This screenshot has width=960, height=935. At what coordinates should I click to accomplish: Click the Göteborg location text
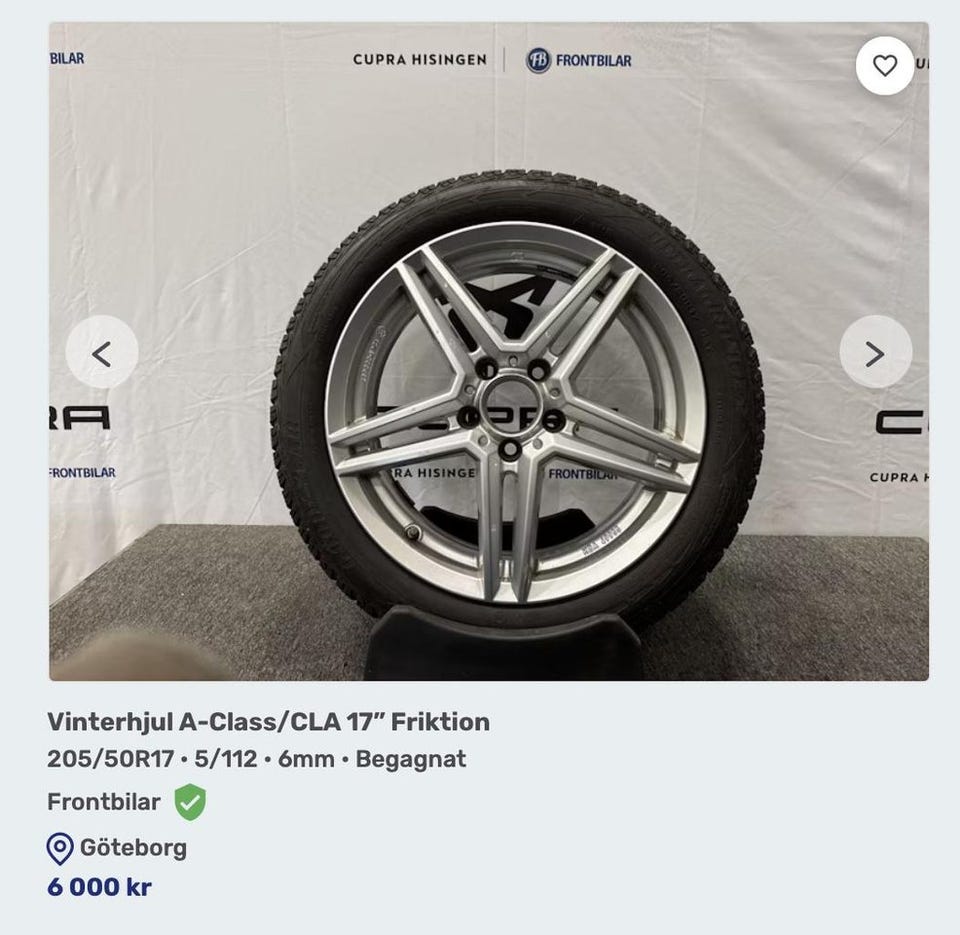pos(133,849)
